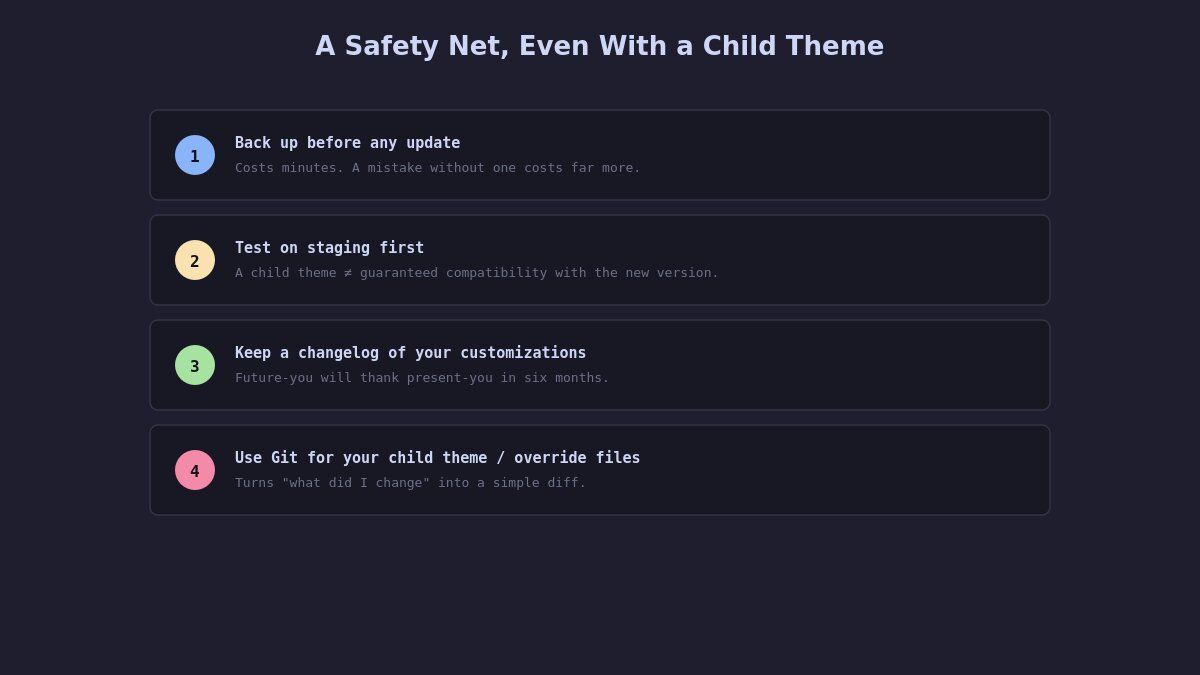This screenshot has height=675, width=1200.
Task: Click the 'guaranteed compatibility' description line
Action: pyautogui.click(x=476, y=273)
